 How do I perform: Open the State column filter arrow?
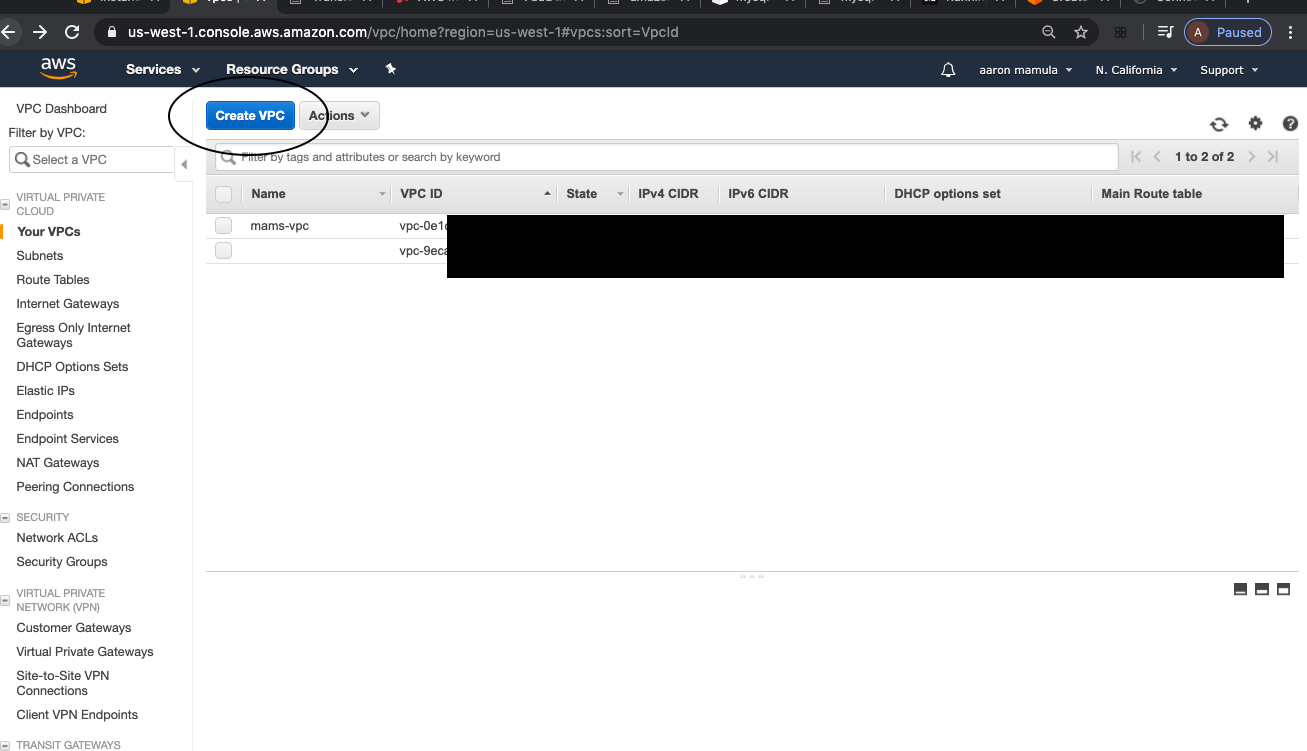pyautogui.click(x=621, y=194)
